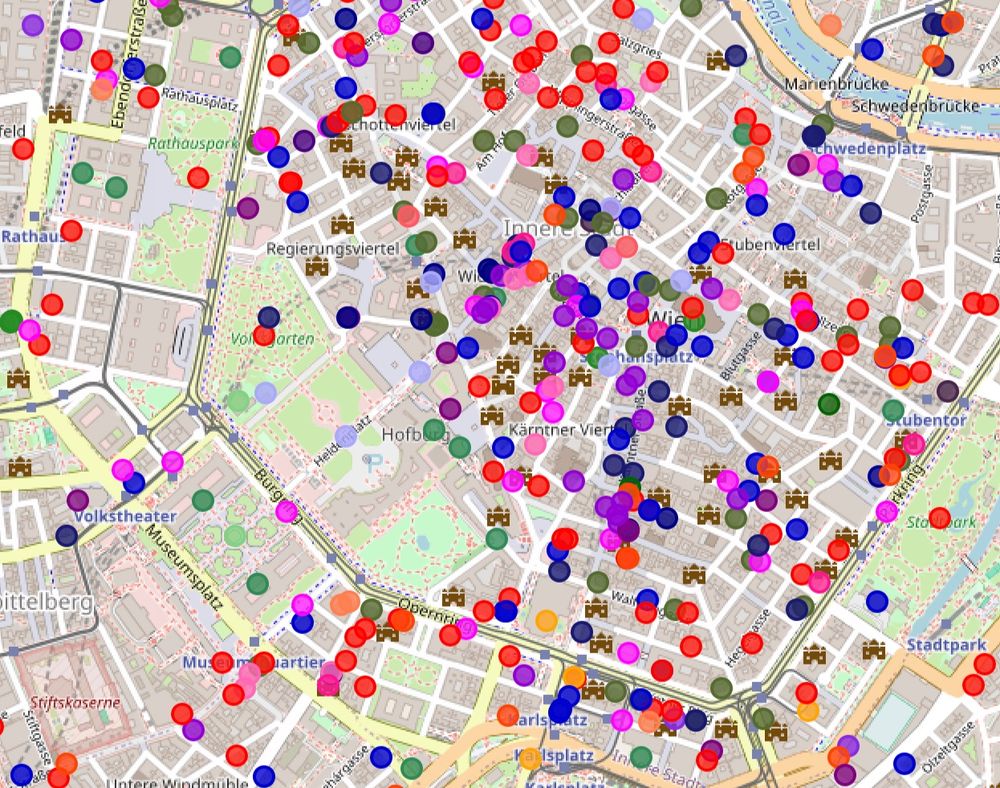Click the parking P icon at Heldenplatz
This screenshot has width=1000, height=788.
(x=372, y=460)
